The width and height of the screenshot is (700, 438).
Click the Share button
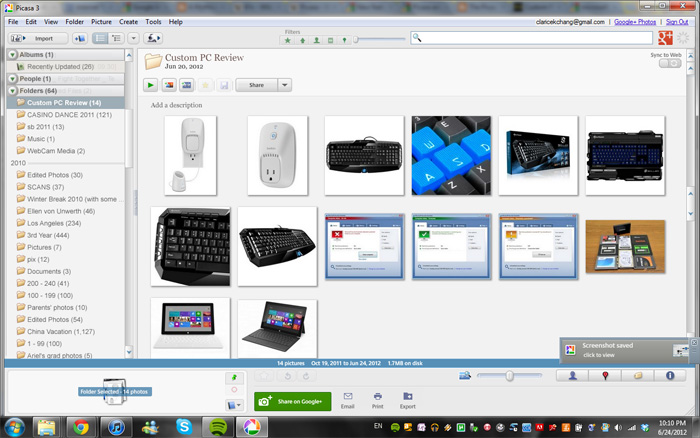[x=256, y=85]
